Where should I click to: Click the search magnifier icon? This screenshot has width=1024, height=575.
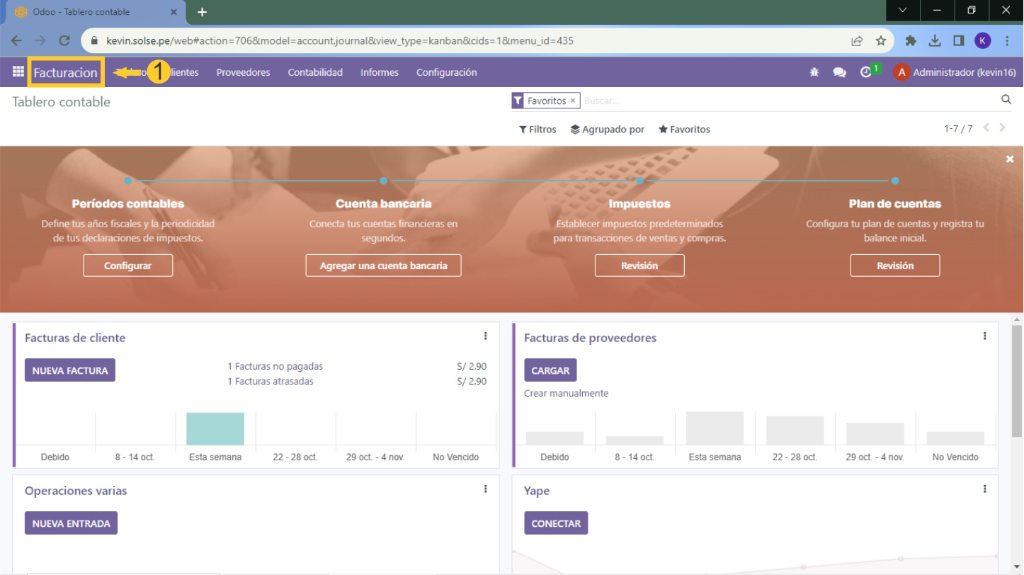click(1006, 100)
